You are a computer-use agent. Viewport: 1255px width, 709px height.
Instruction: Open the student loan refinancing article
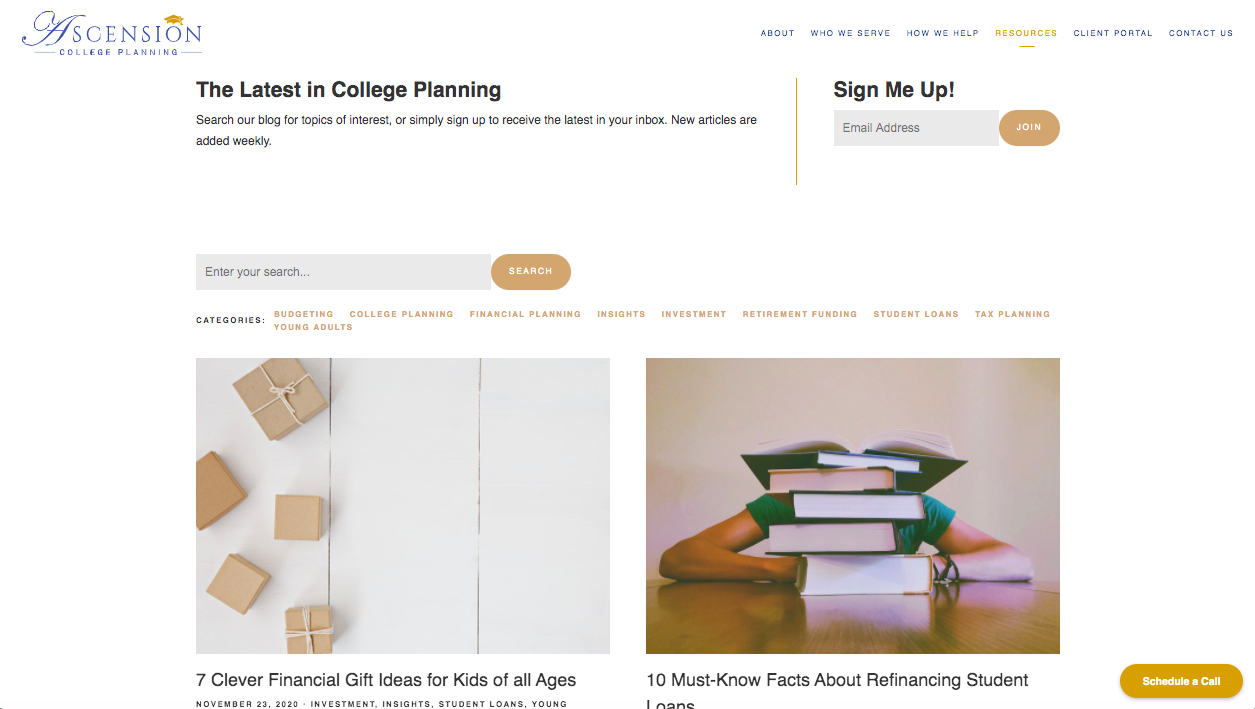click(x=838, y=680)
